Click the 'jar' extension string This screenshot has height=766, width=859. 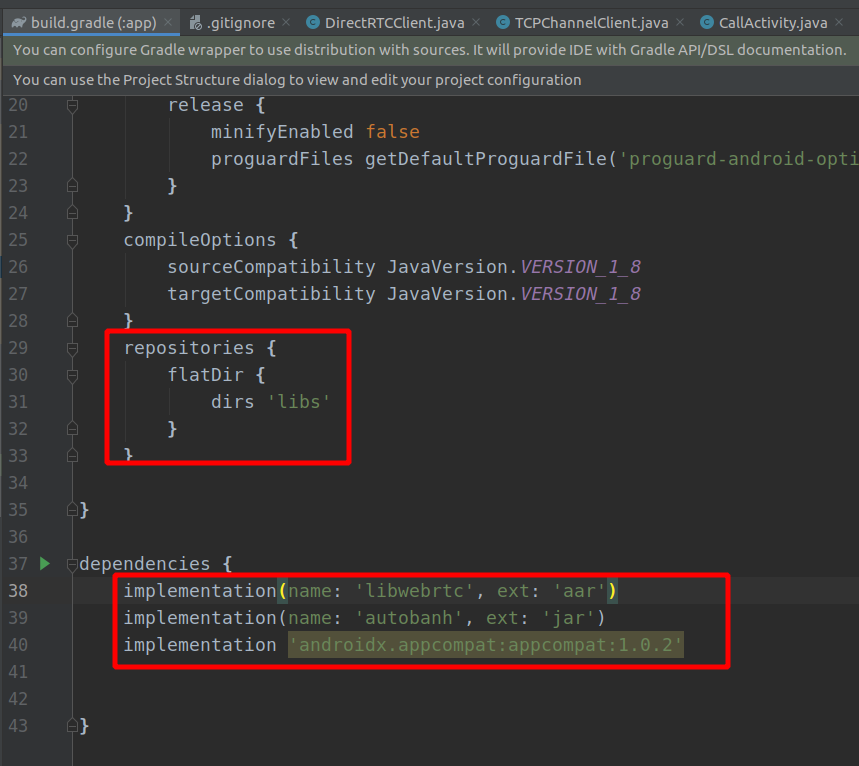point(568,618)
